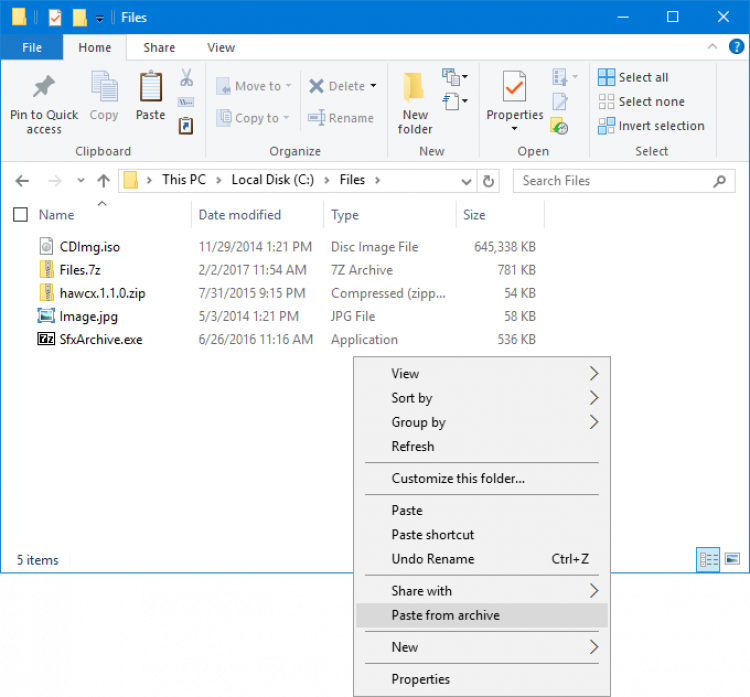Click the quick access Properties icon in the title bar

(55, 18)
